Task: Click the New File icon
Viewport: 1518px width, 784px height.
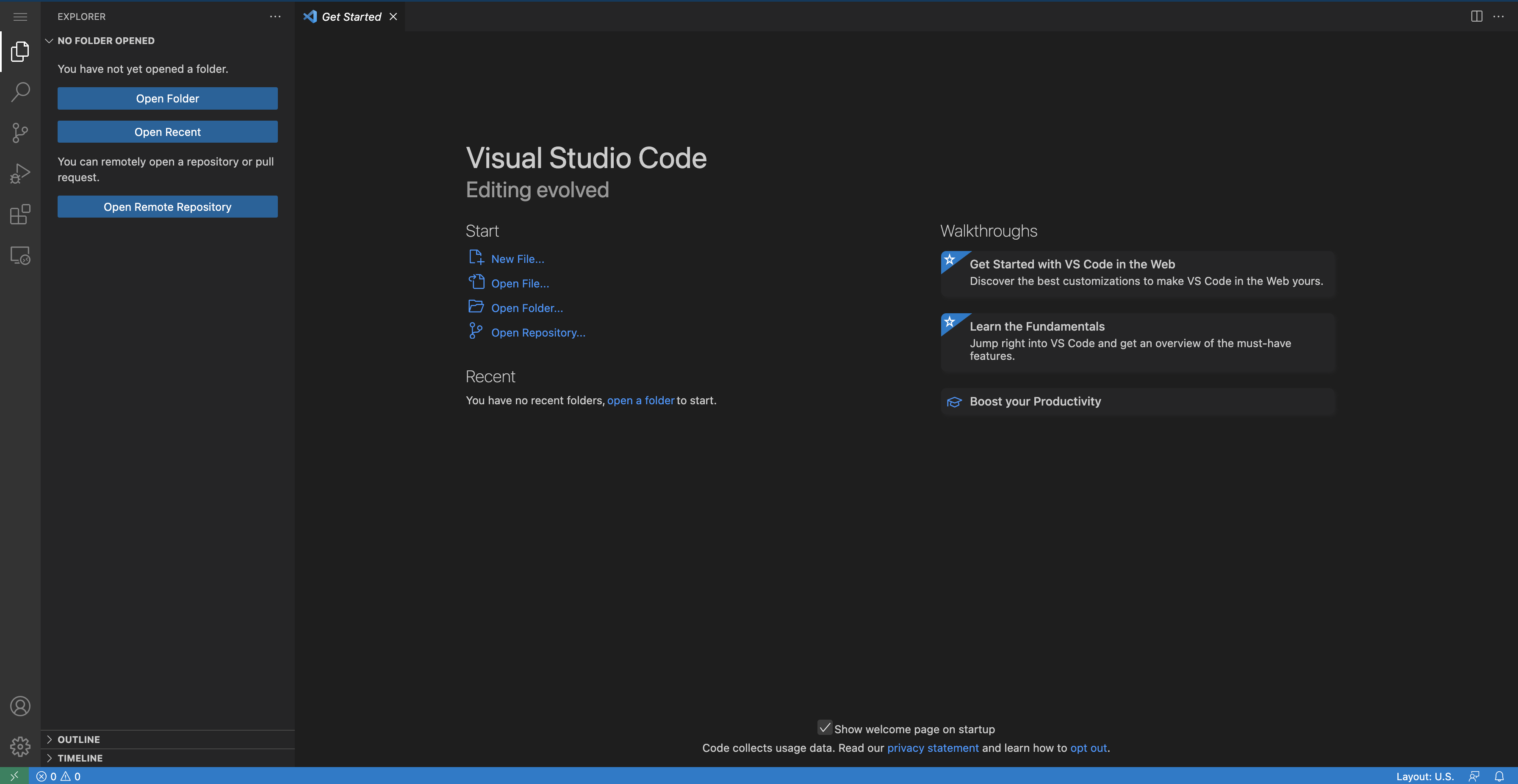Action: click(476, 257)
